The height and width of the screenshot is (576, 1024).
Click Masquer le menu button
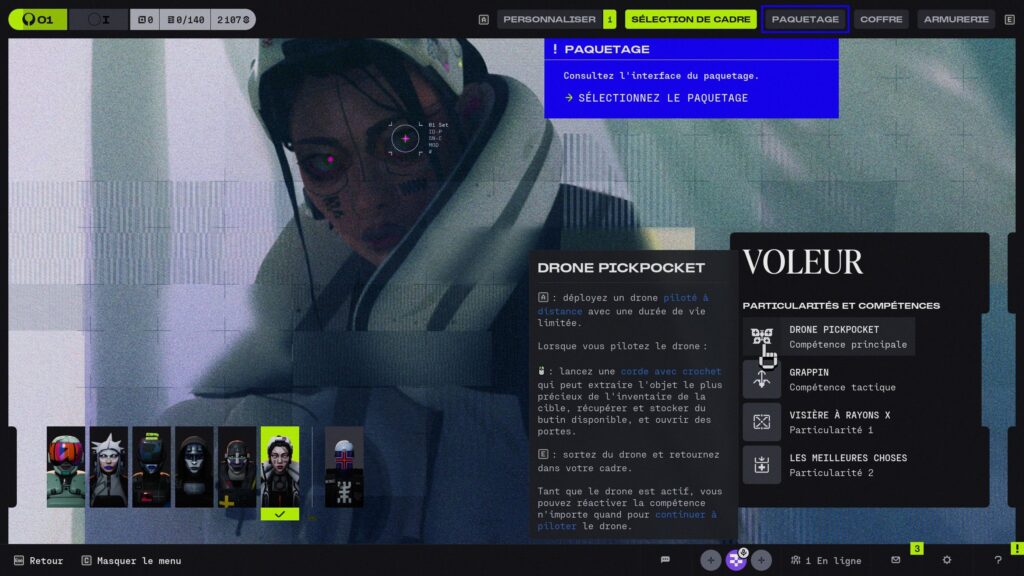click(138, 561)
